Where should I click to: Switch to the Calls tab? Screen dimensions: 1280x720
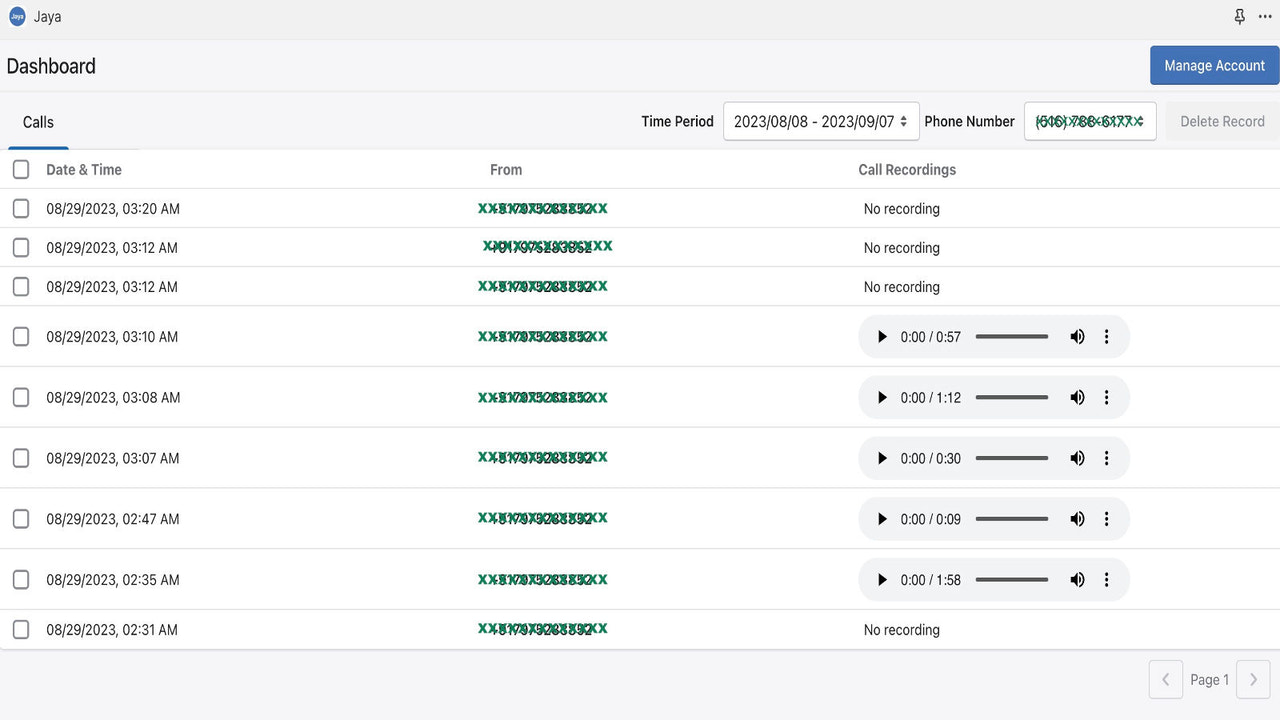click(x=38, y=121)
